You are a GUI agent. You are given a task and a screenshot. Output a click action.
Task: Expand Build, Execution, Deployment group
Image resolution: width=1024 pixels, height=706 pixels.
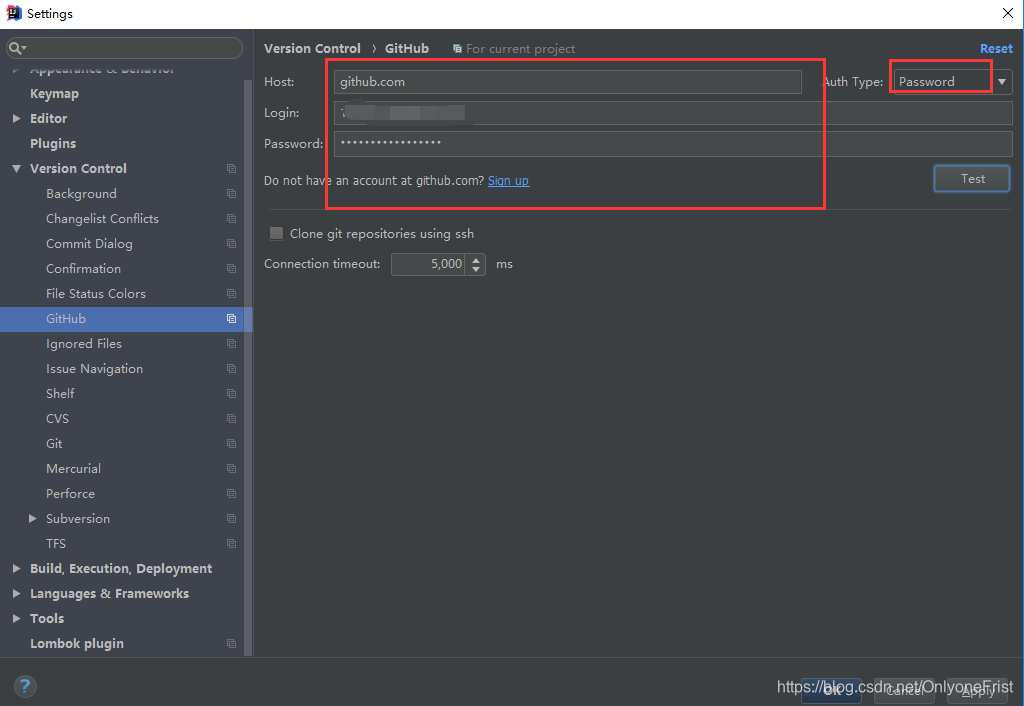(x=17, y=569)
